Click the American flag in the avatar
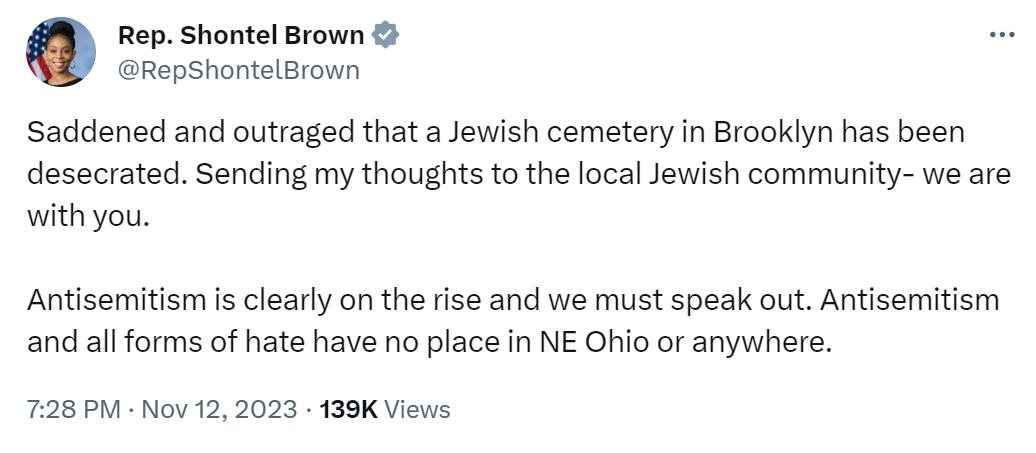1036x453 pixels. coord(39,55)
